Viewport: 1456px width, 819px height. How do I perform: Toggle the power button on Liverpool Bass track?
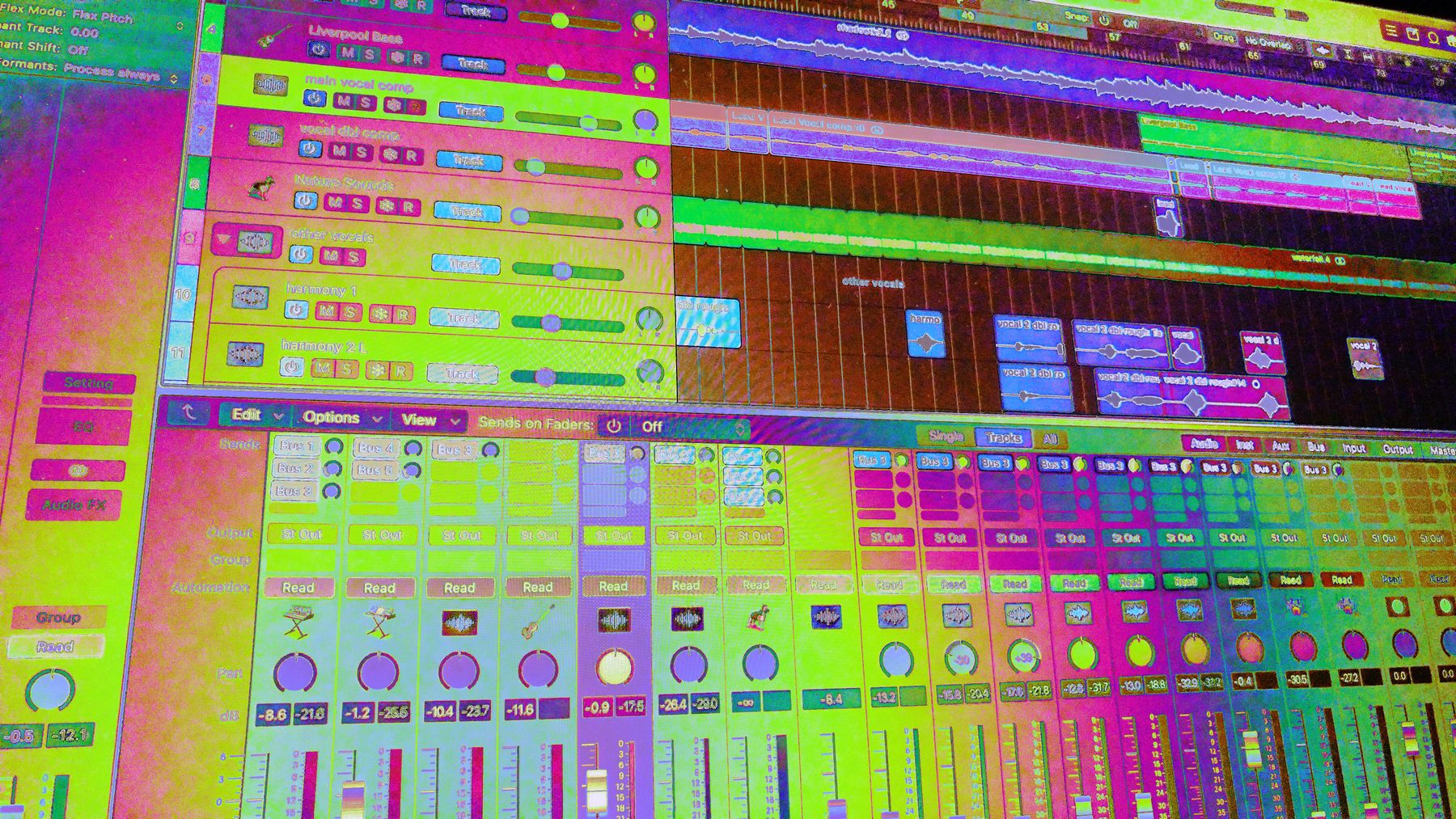[x=319, y=50]
